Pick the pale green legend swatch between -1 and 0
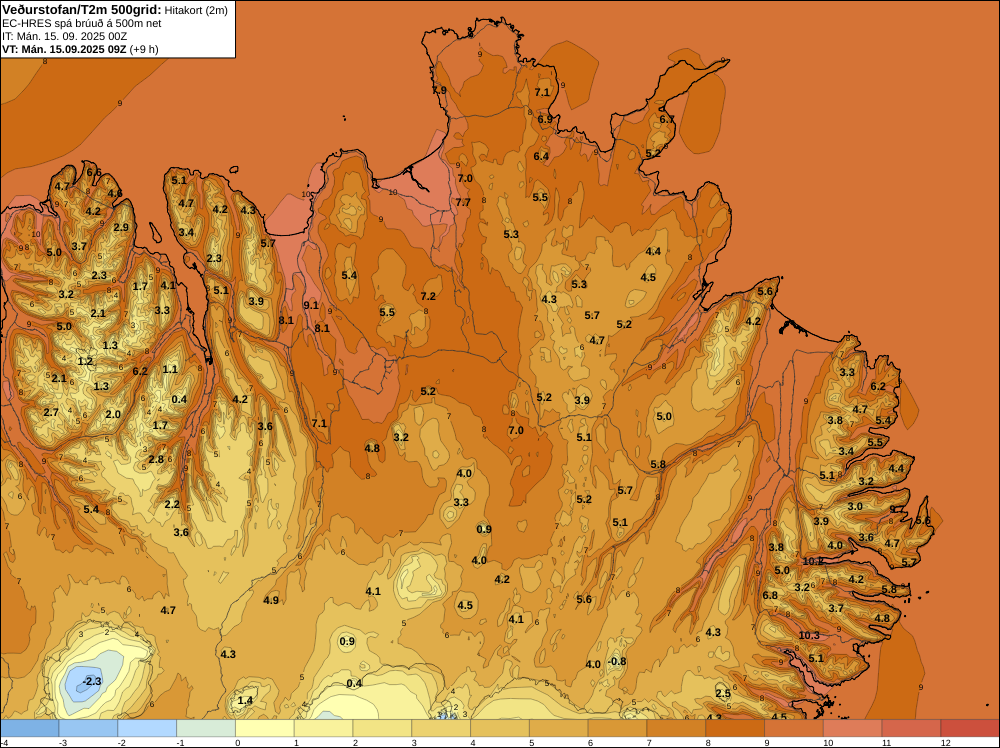Image resolution: width=1000 pixels, height=748 pixels. (206, 728)
